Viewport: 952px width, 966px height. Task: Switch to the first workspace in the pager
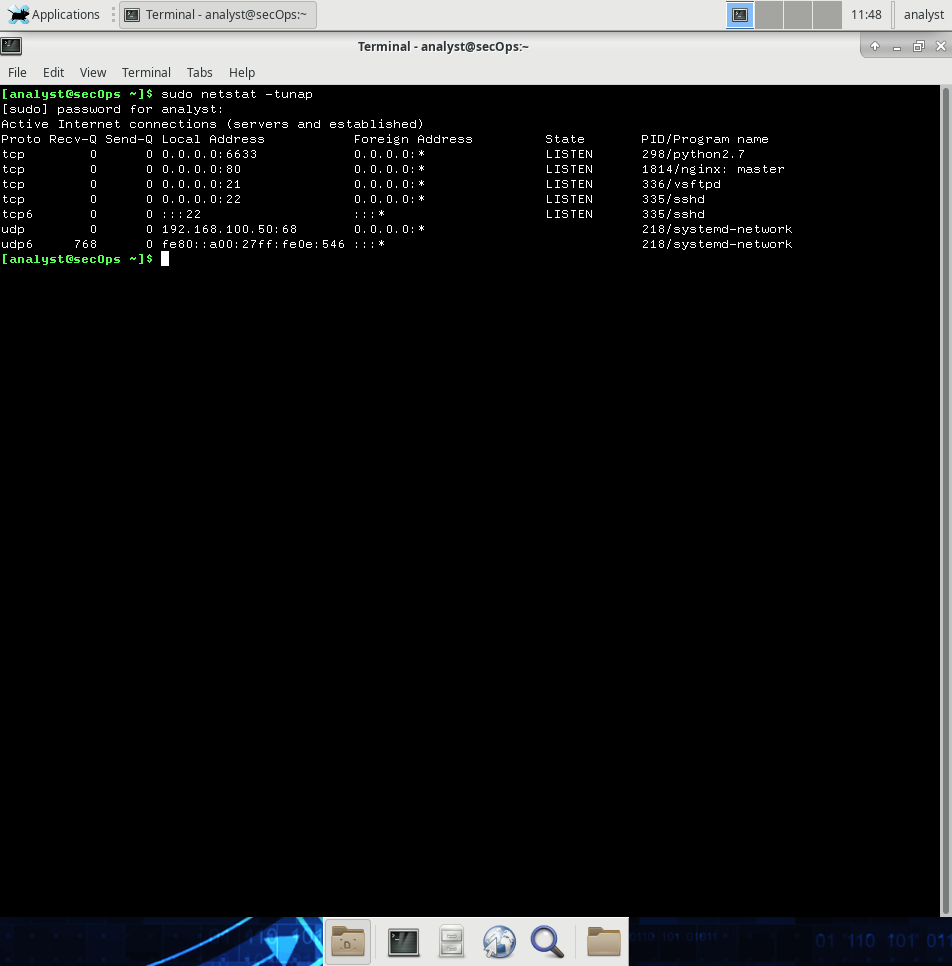point(740,15)
